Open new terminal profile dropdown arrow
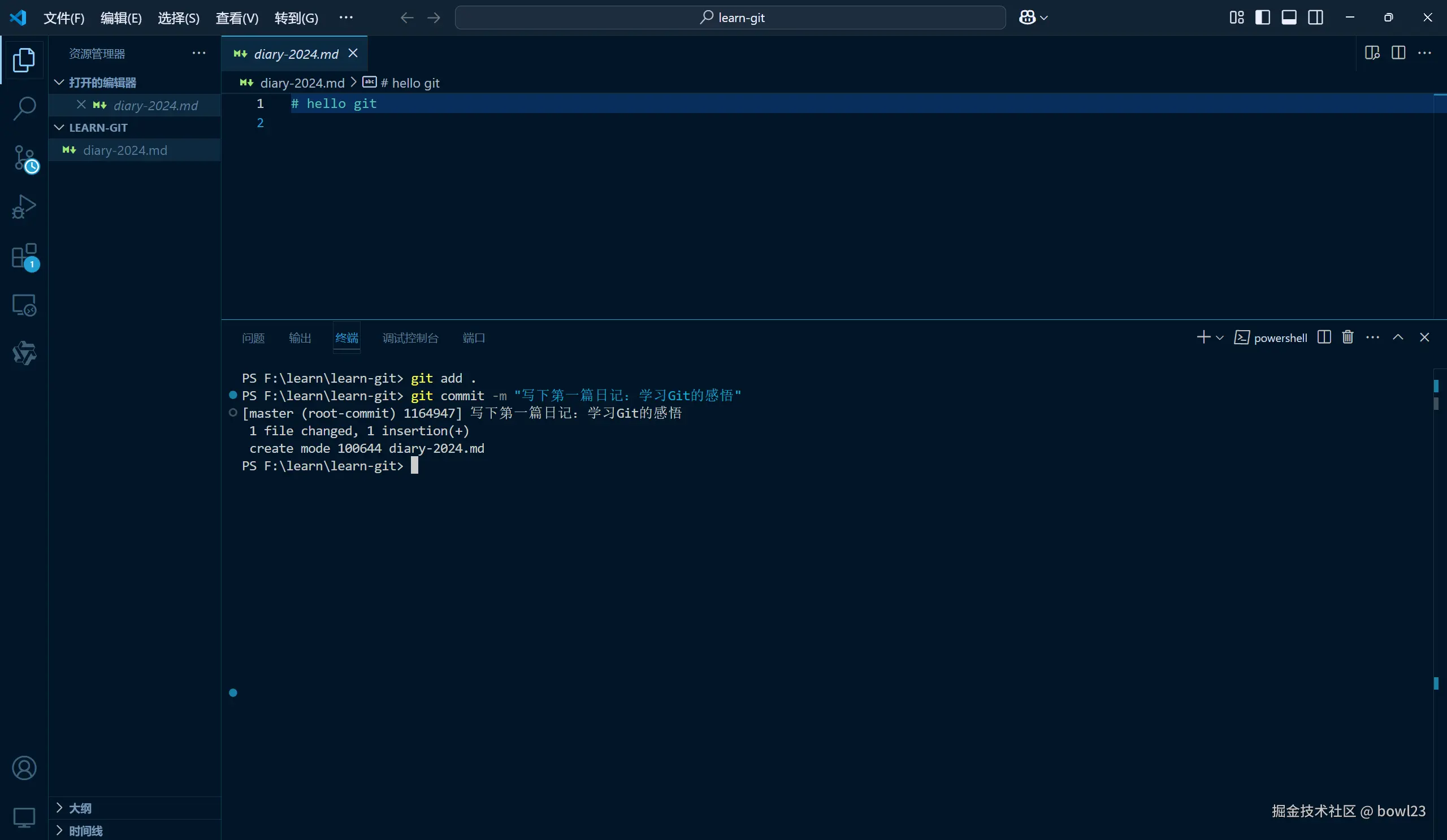1447x840 pixels. pos(1220,337)
